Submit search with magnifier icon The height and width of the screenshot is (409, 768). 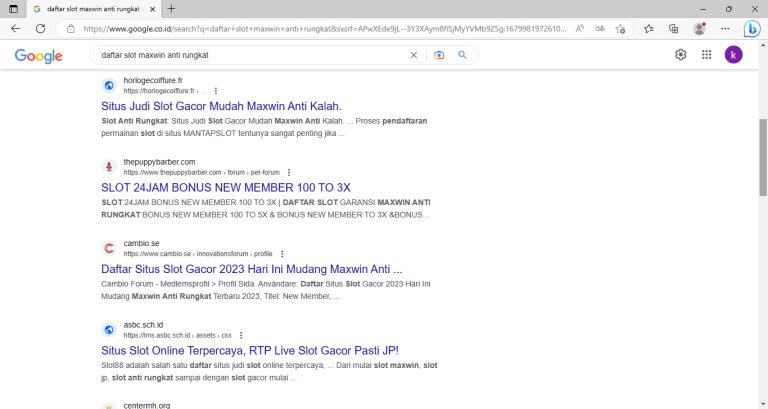[462, 55]
